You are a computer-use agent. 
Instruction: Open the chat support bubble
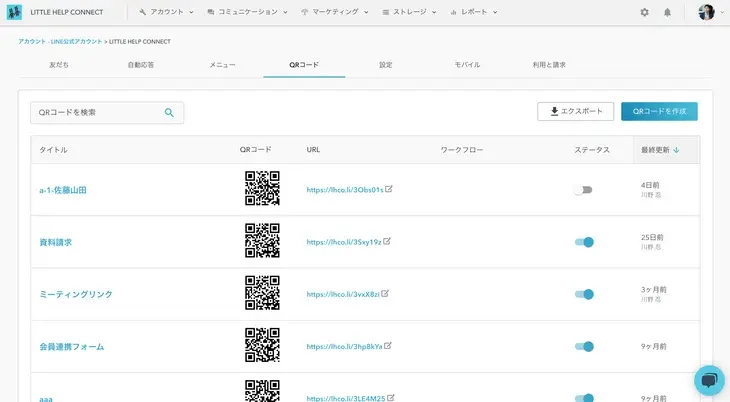(x=709, y=380)
